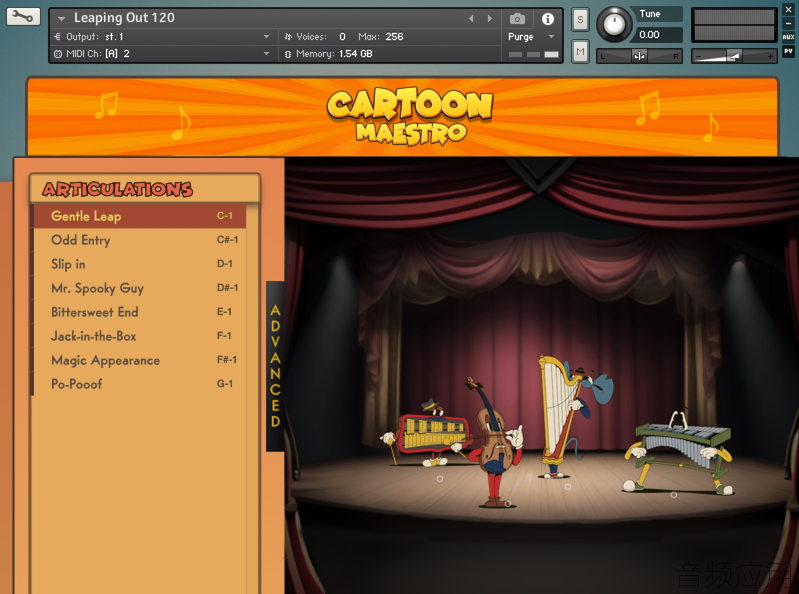Viewport: 799px width, 594px height.
Task: Open the snapshot view camera icon
Action: coord(517,19)
